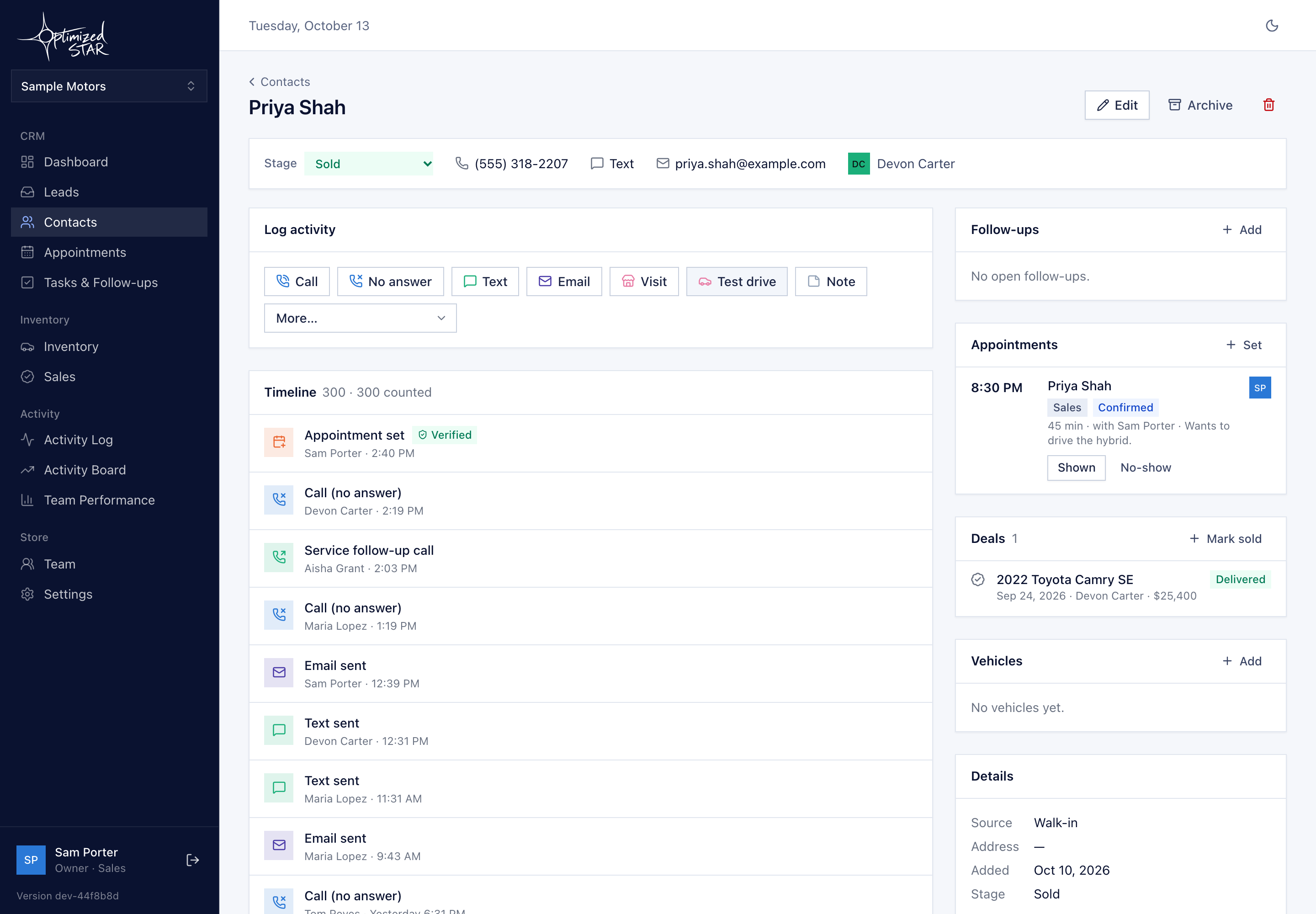Click text icon for Maria Lopez 11:31 AM
1316x914 pixels.
point(279,787)
